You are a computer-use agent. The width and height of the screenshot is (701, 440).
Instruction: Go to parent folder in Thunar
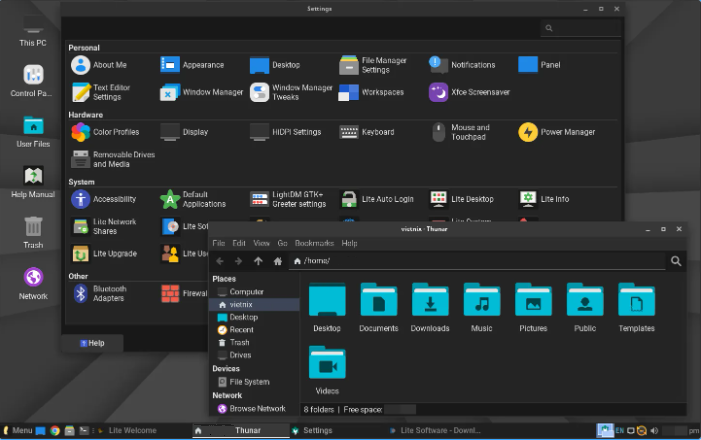coord(258,261)
